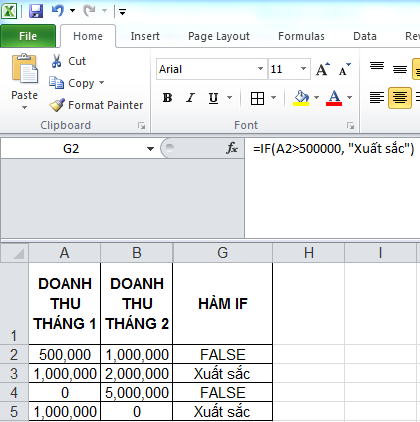Screen dimensions: 420x422
Task: Open the Font dialog launcher
Action: coord(350,126)
